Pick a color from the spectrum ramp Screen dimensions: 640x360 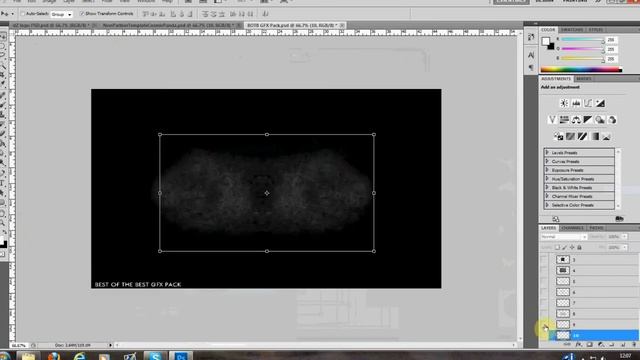581,70
